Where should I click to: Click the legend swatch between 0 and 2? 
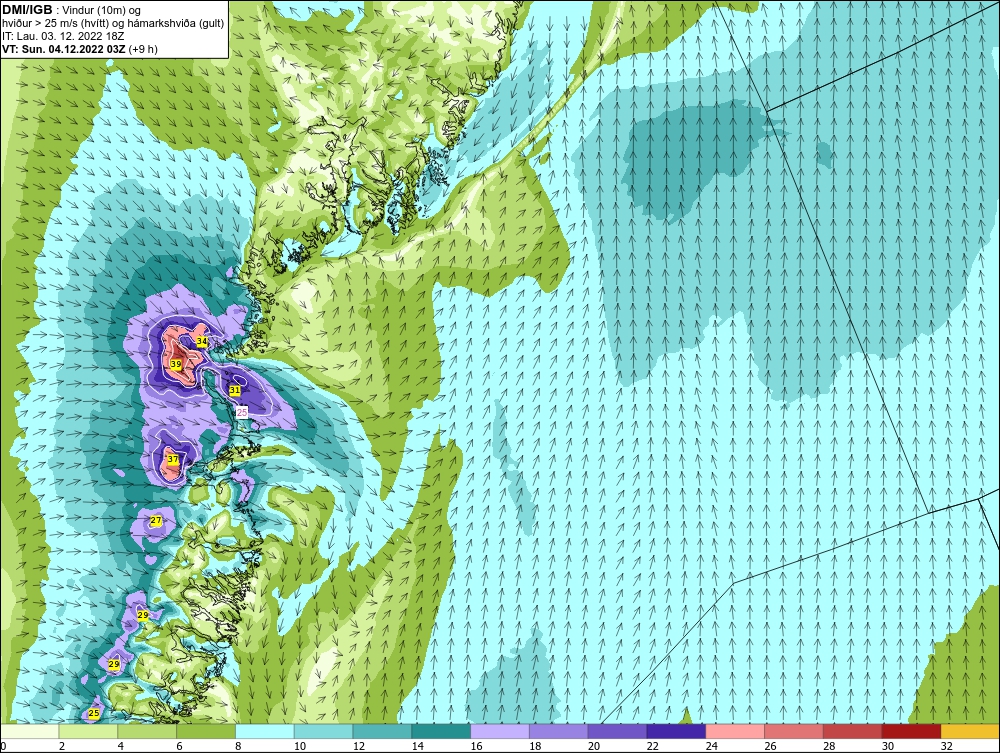[x=29, y=731]
